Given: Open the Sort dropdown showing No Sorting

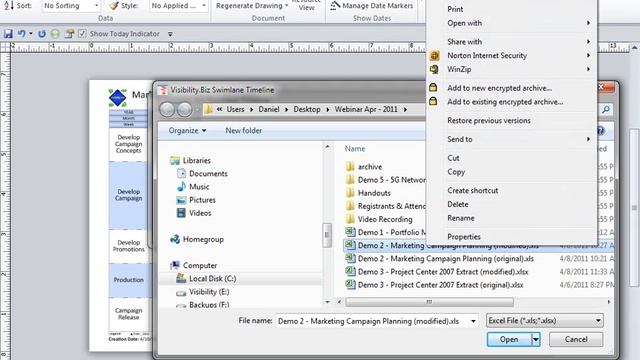Looking at the screenshot, I should (71, 6).
